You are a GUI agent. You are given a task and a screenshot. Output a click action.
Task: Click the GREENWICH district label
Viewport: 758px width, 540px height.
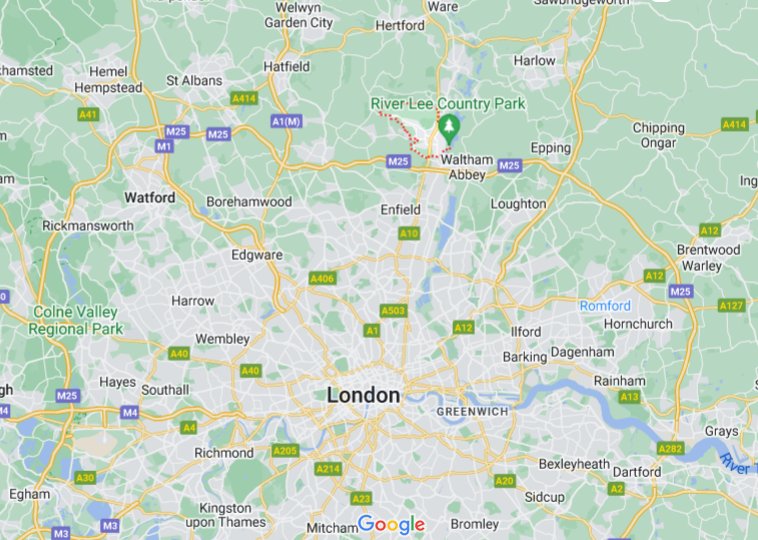472,412
